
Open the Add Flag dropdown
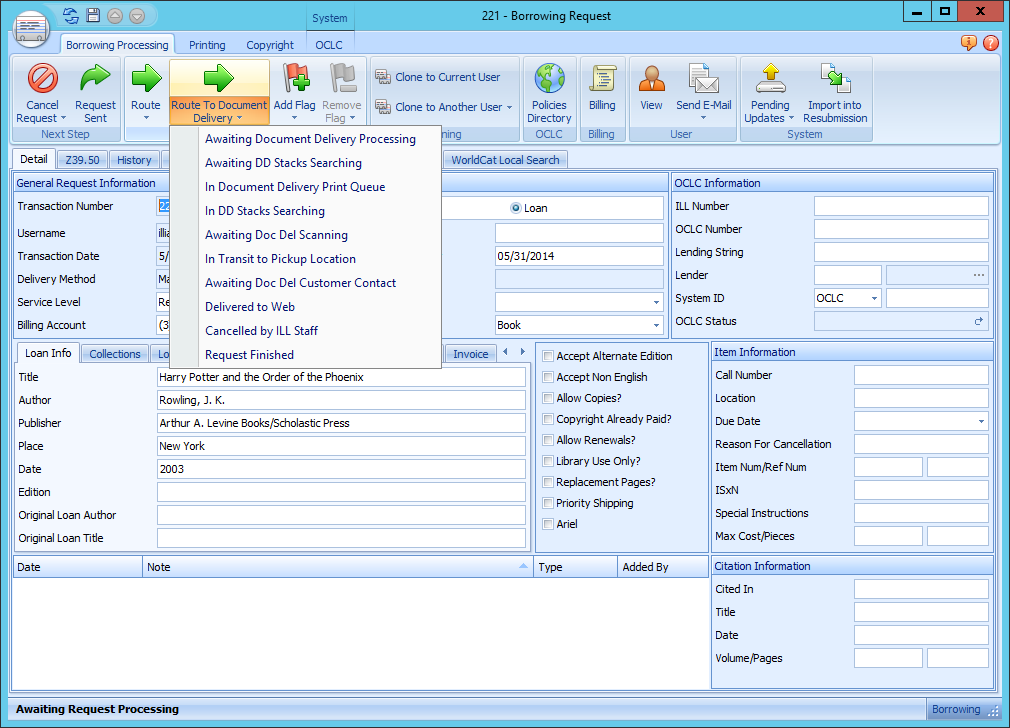pyautogui.click(x=294, y=88)
